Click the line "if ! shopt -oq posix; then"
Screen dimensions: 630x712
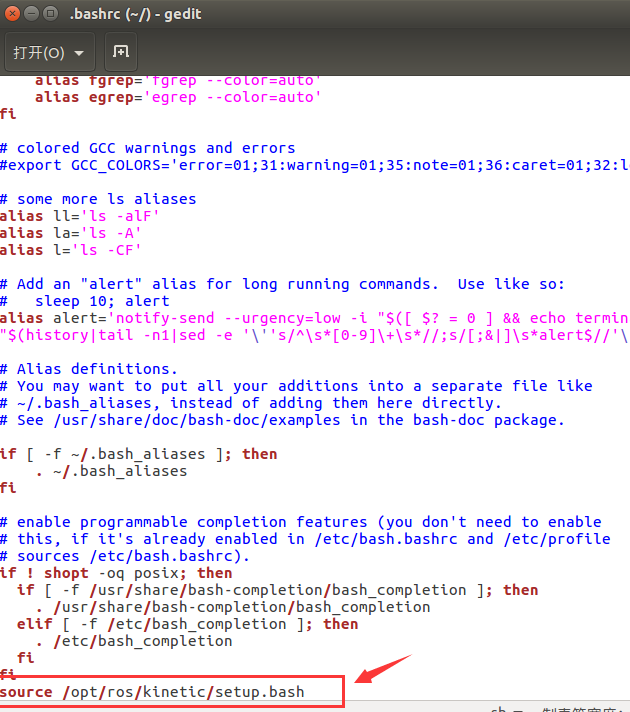[x=116, y=573]
